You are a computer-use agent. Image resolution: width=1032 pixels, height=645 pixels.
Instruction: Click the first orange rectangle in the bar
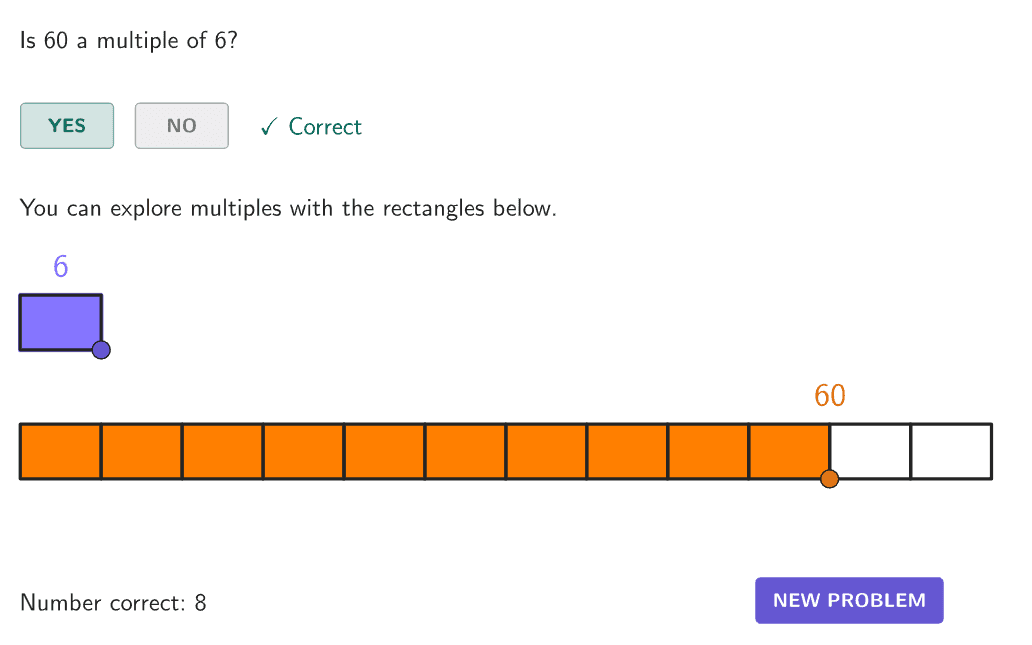point(60,451)
